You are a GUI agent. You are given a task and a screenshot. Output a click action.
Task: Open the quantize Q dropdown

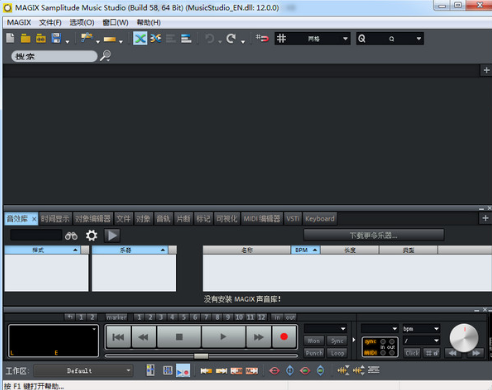(x=390, y=39)
